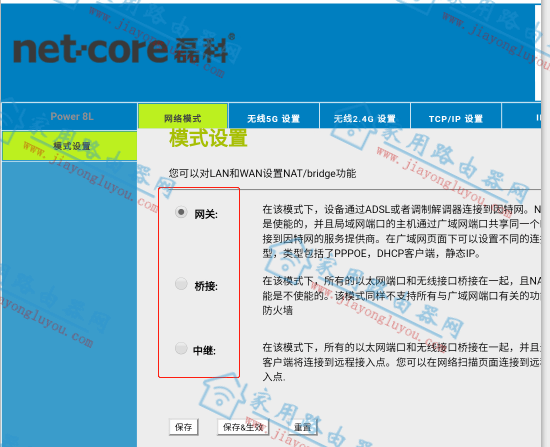Click the cut-off tab after TCP/IP 设置
Screen dimensions: 550x447
pyautogui.click(x=522, y=116)
